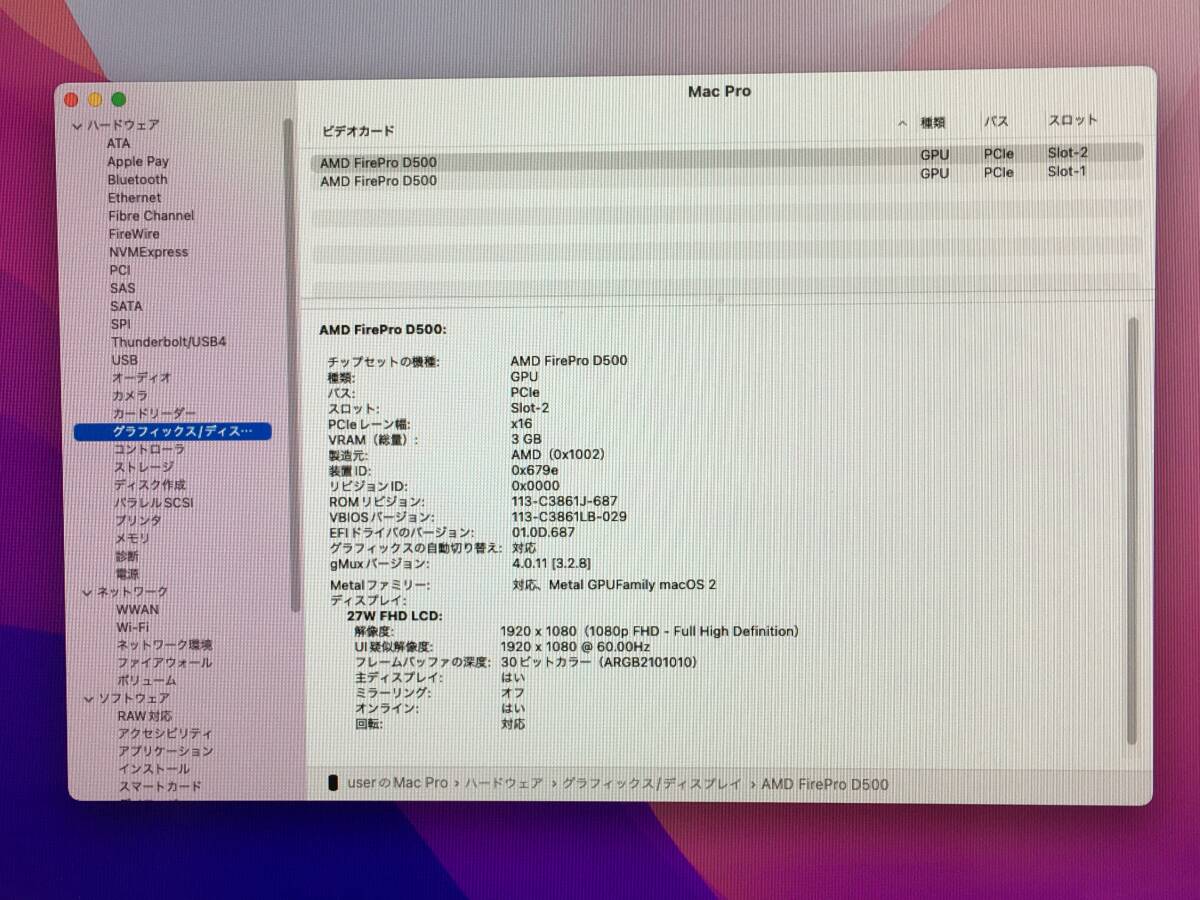Select コントローラ in sidebar

point(149,449)
